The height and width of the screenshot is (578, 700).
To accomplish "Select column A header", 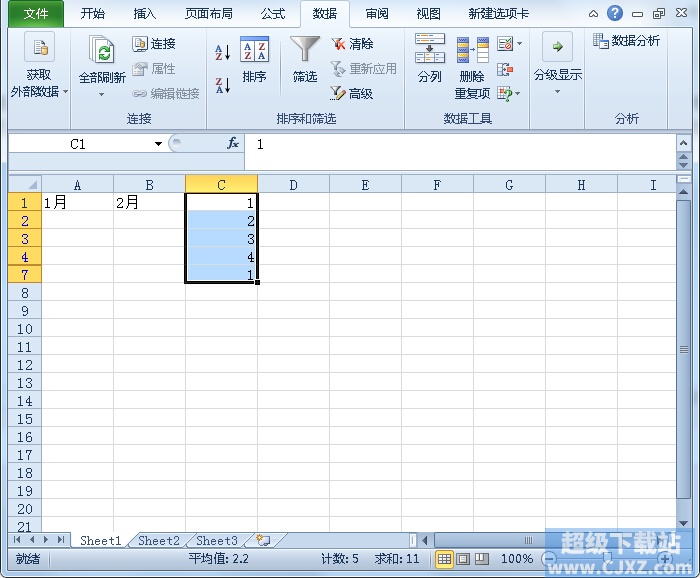I will [78, 185].
